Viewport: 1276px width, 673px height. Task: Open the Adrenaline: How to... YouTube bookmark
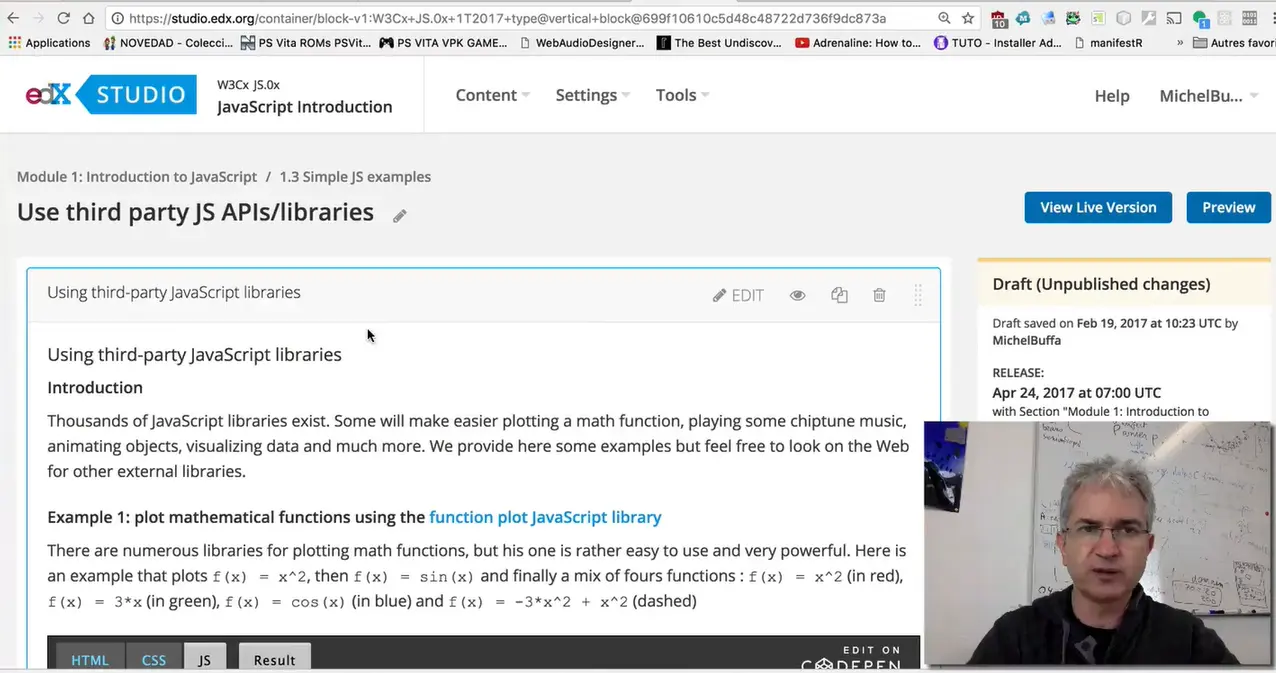tap(858, 43)
